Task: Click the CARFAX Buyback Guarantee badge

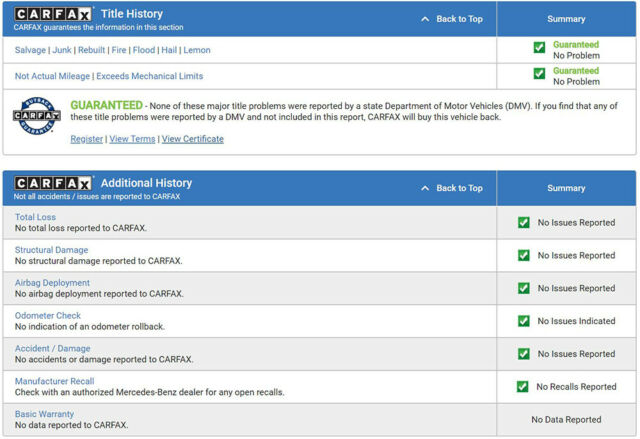Action: (x=36, y=119)
